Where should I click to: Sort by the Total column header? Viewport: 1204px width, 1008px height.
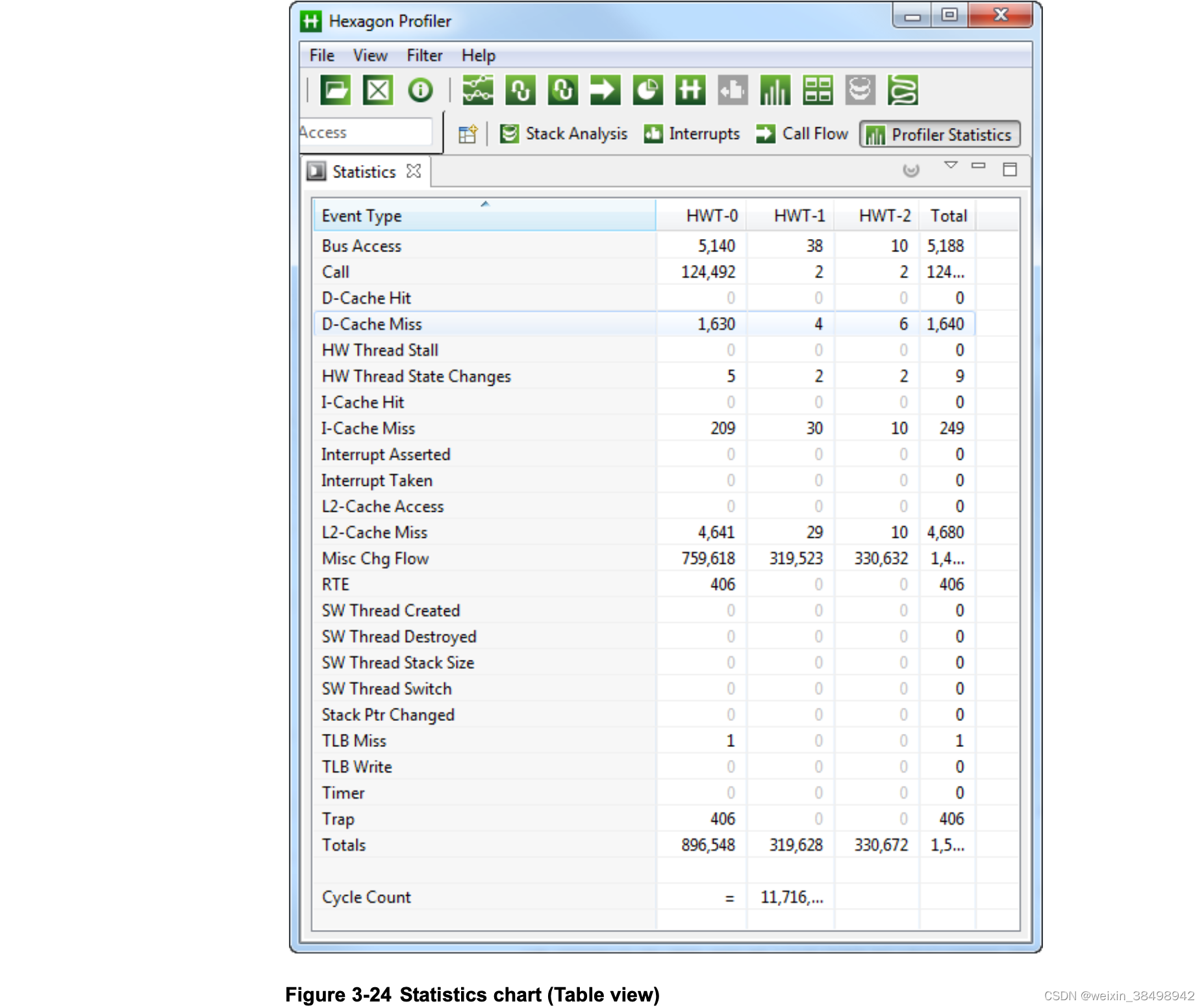coord(948,216)
